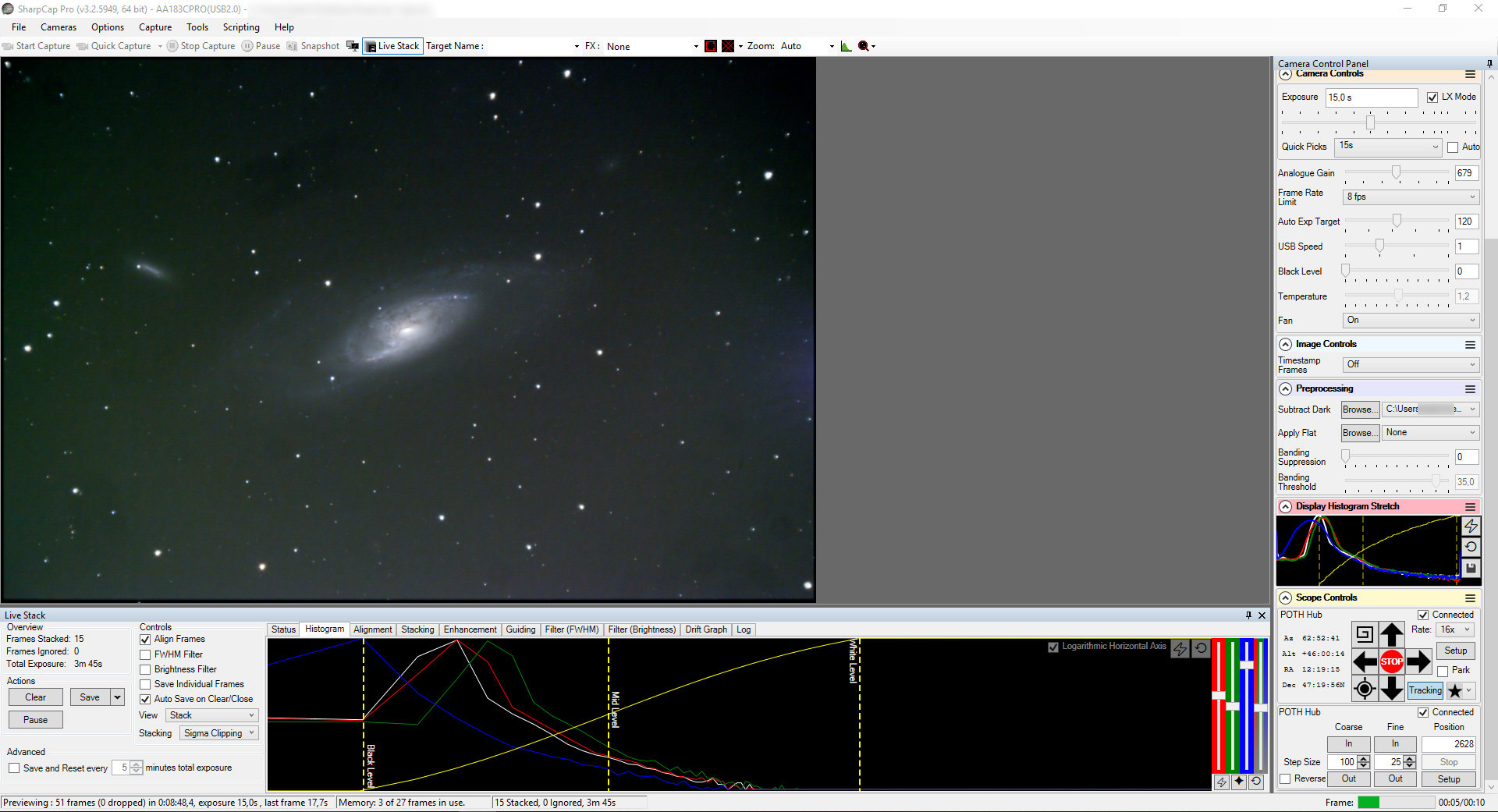
Task: Uncheck the LX Mode checkbox
Action: click(x=1432, y=98)
